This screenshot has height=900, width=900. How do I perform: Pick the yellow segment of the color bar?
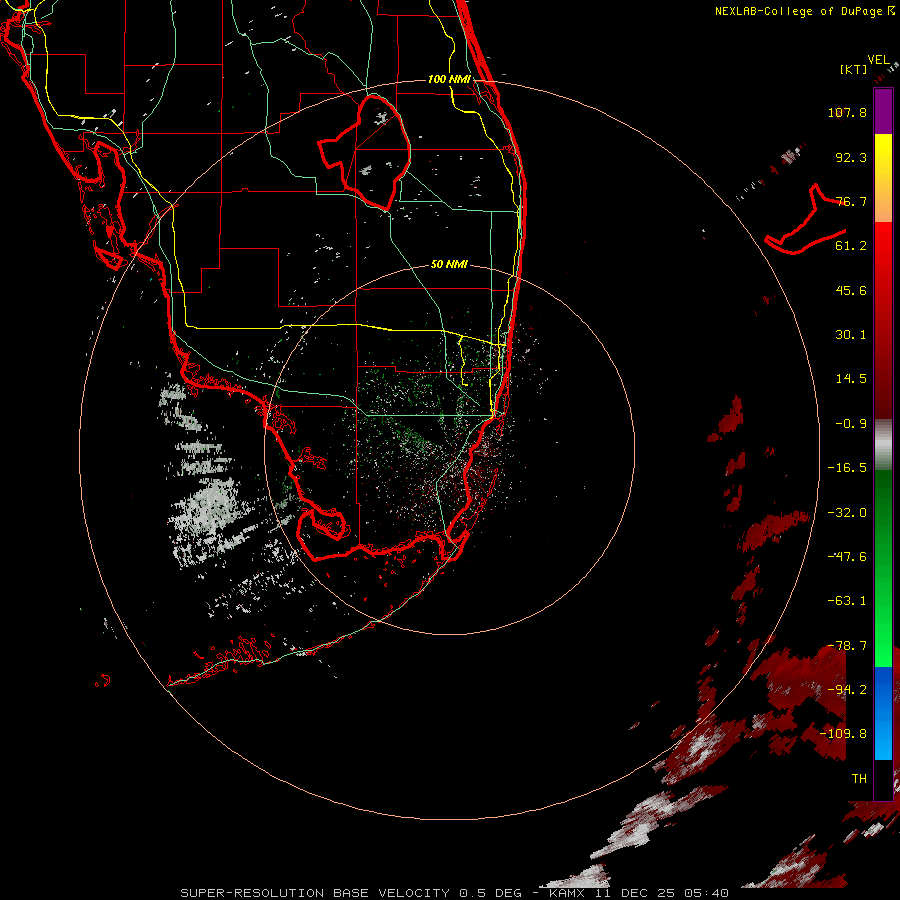point(883,152)
